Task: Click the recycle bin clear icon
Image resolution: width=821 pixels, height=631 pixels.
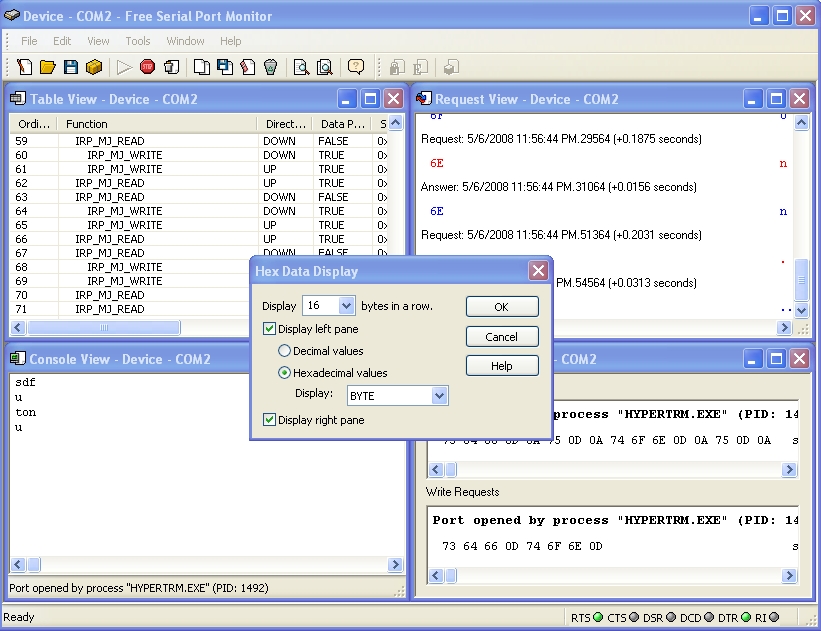Action: click(x=270, y=67)
